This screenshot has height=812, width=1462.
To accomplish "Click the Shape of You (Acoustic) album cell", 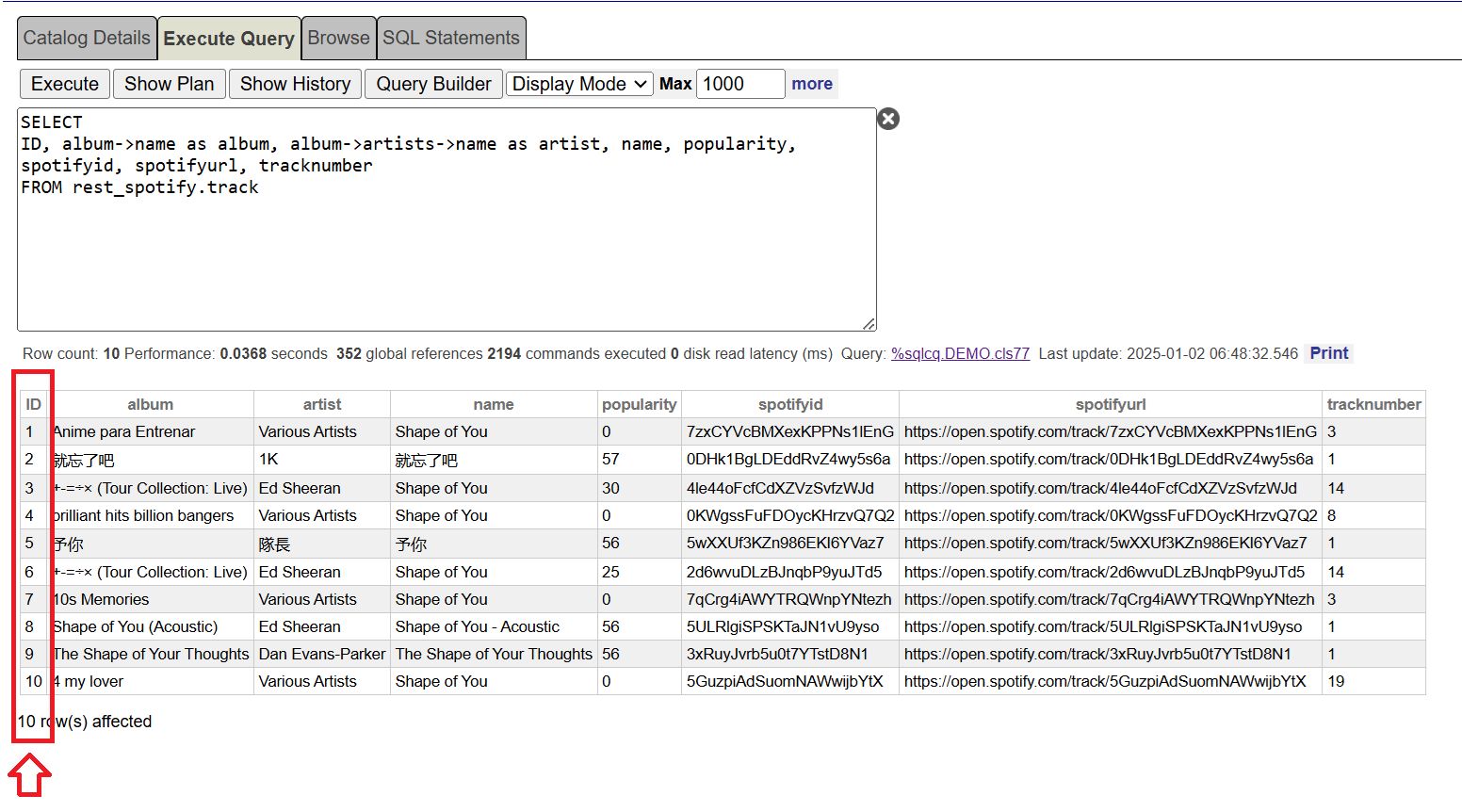I will [x=151, y=626].
